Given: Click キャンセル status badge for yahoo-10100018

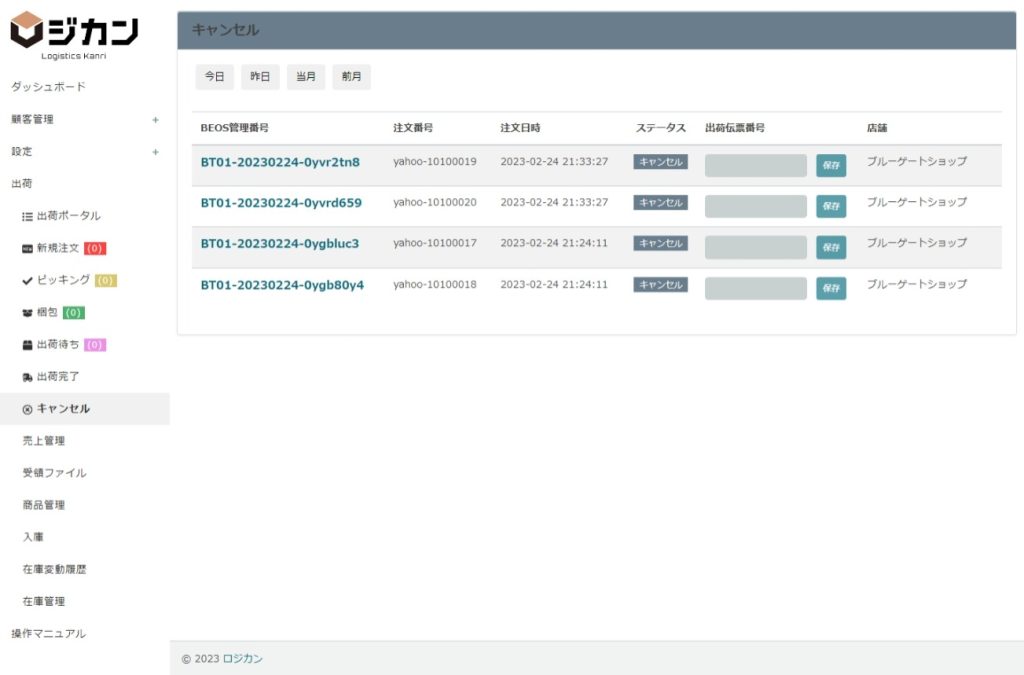Looking at the screenshot, I should coord(660,285).
